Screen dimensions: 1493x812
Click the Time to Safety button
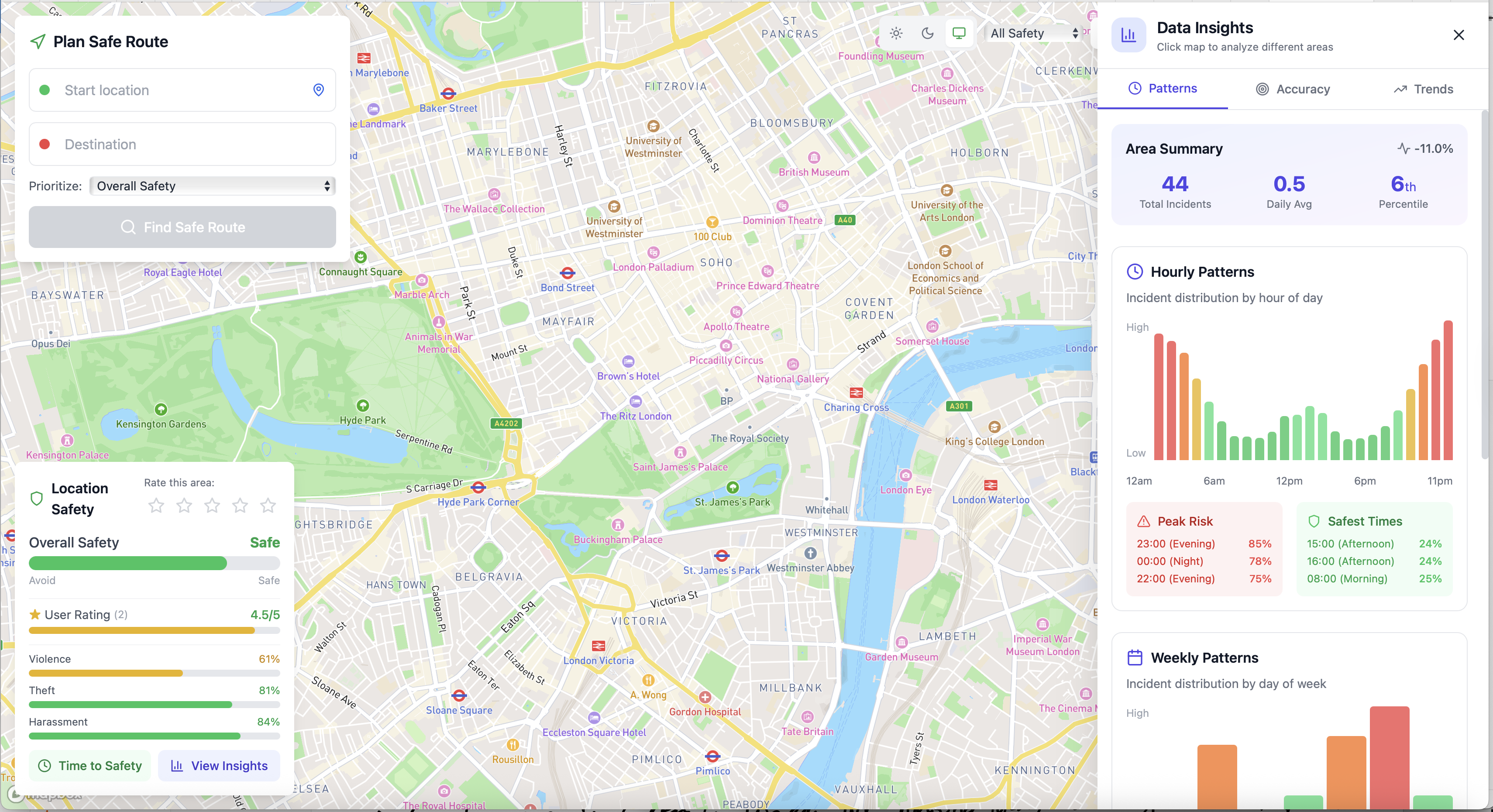tap(90, 766)
